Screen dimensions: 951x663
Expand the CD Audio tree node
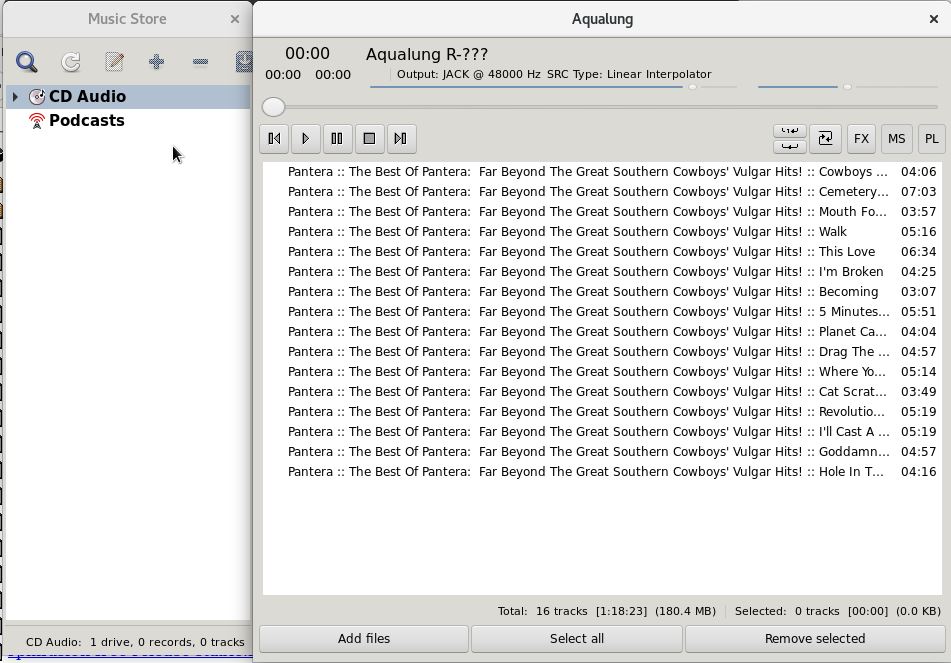pyautogui.click(x=15, y=97)
